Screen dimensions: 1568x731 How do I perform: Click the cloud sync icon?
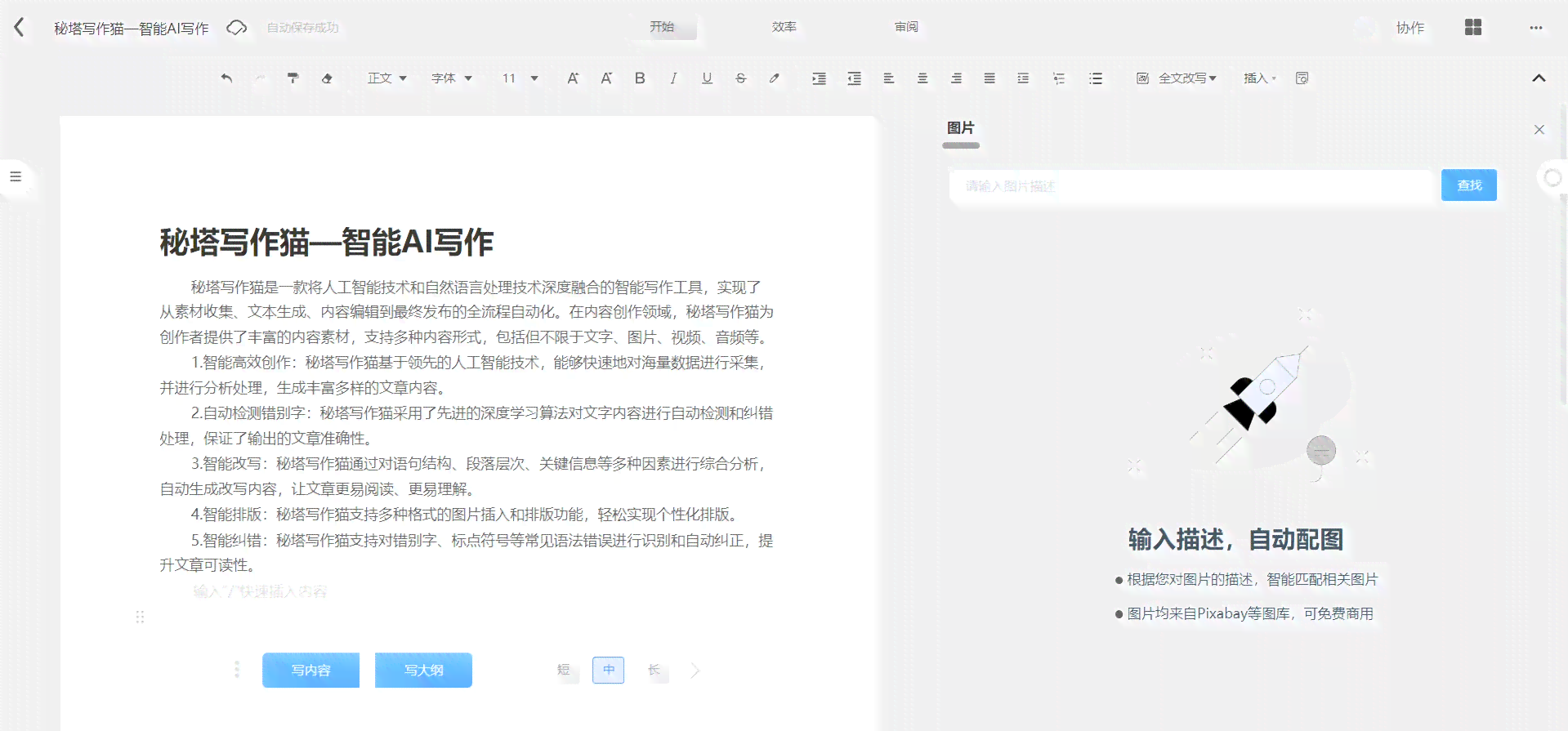click(x=236, y=28)
